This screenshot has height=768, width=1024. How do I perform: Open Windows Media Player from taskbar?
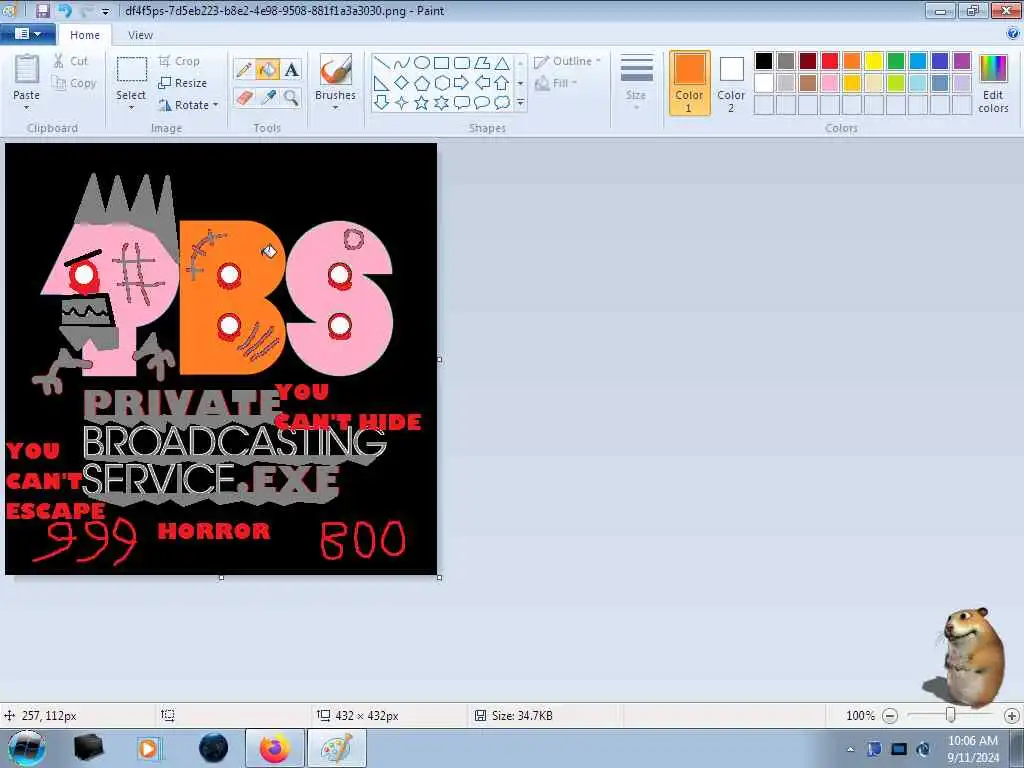tap(148, 748)
